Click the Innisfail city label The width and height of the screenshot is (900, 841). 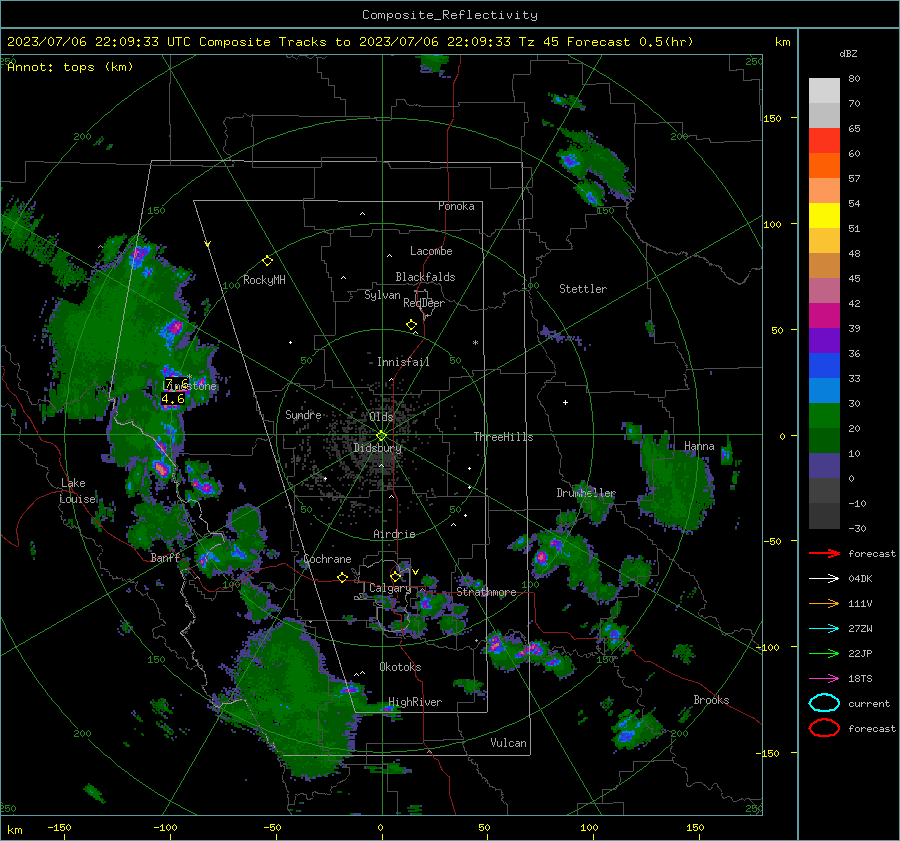pos(403,362)
